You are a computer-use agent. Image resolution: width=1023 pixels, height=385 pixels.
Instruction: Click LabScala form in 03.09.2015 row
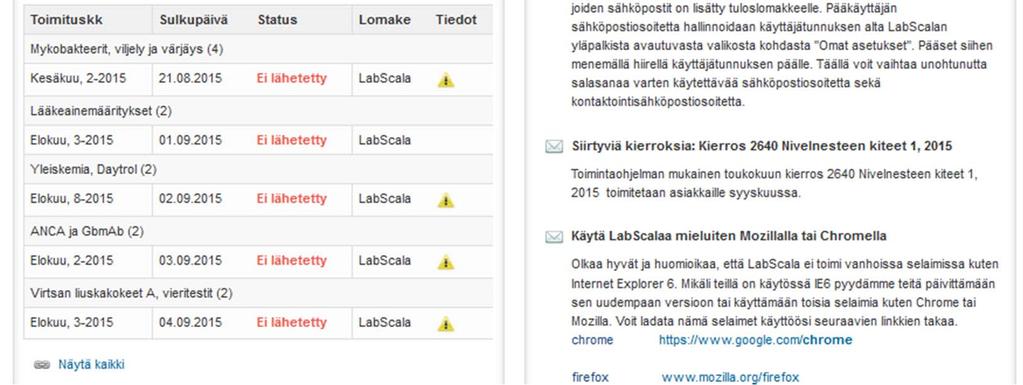tap(385, 261)
